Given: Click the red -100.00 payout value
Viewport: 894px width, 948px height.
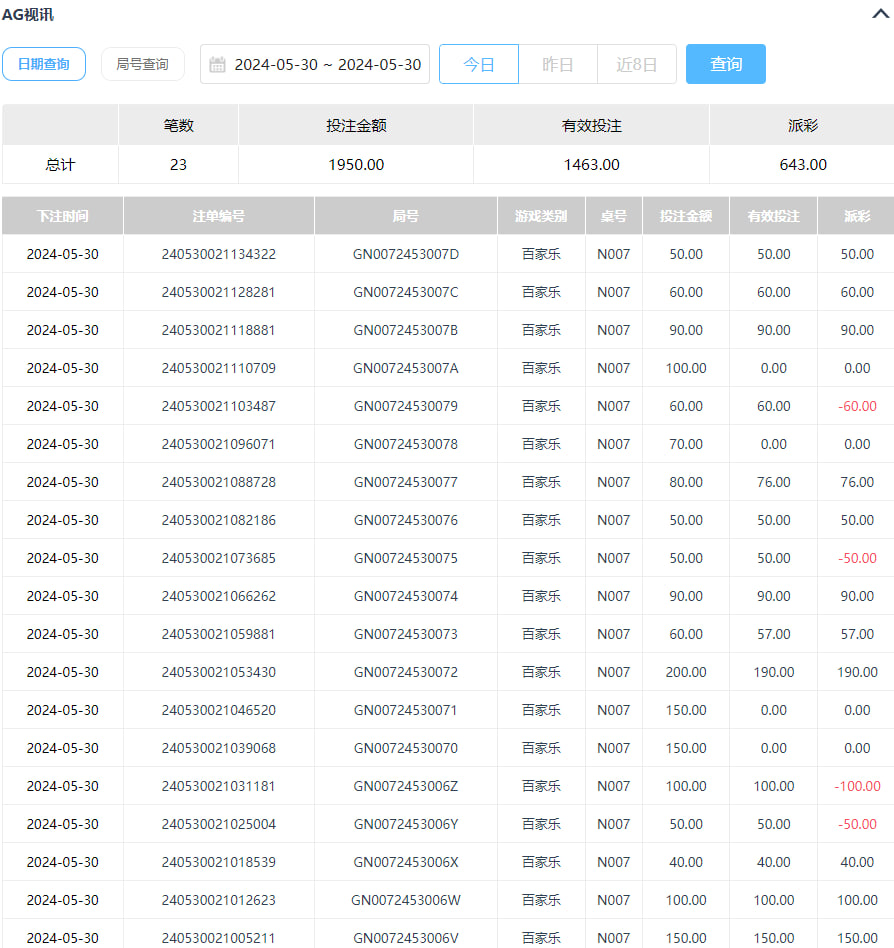Looking at the screenshot, I should (x=857, y=786).
